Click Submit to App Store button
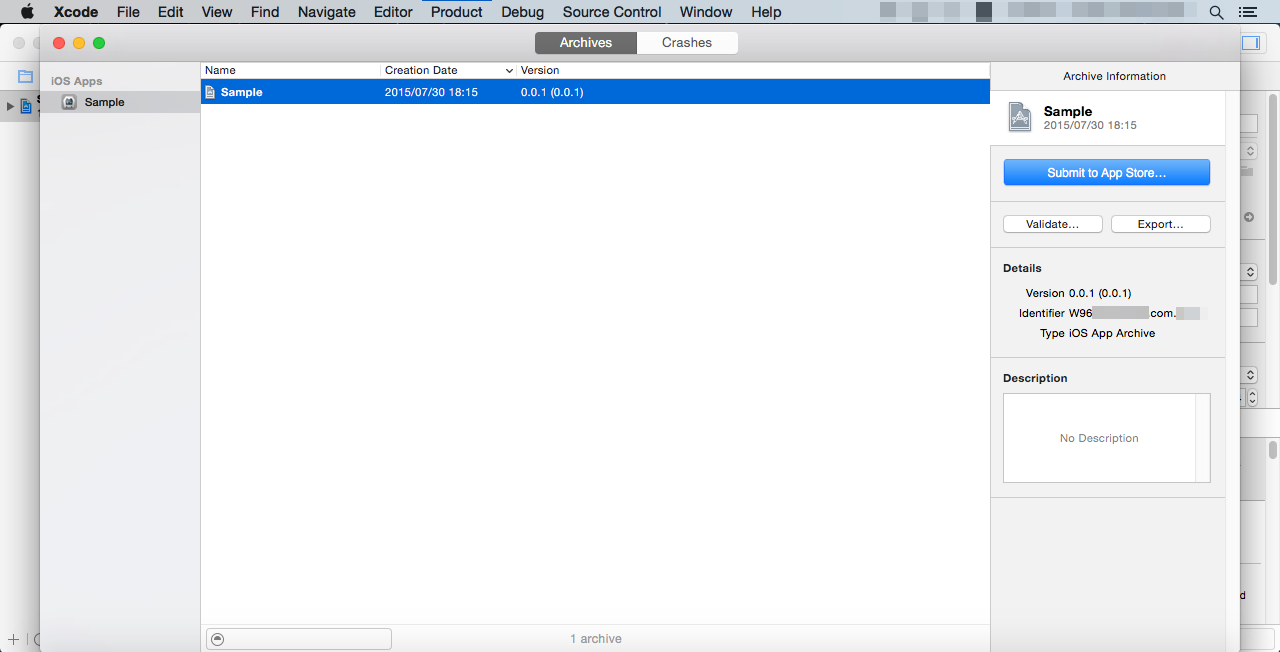The height and width of the screenshot is (652, 1280). pyautogui.click(x=1107, y=173)
